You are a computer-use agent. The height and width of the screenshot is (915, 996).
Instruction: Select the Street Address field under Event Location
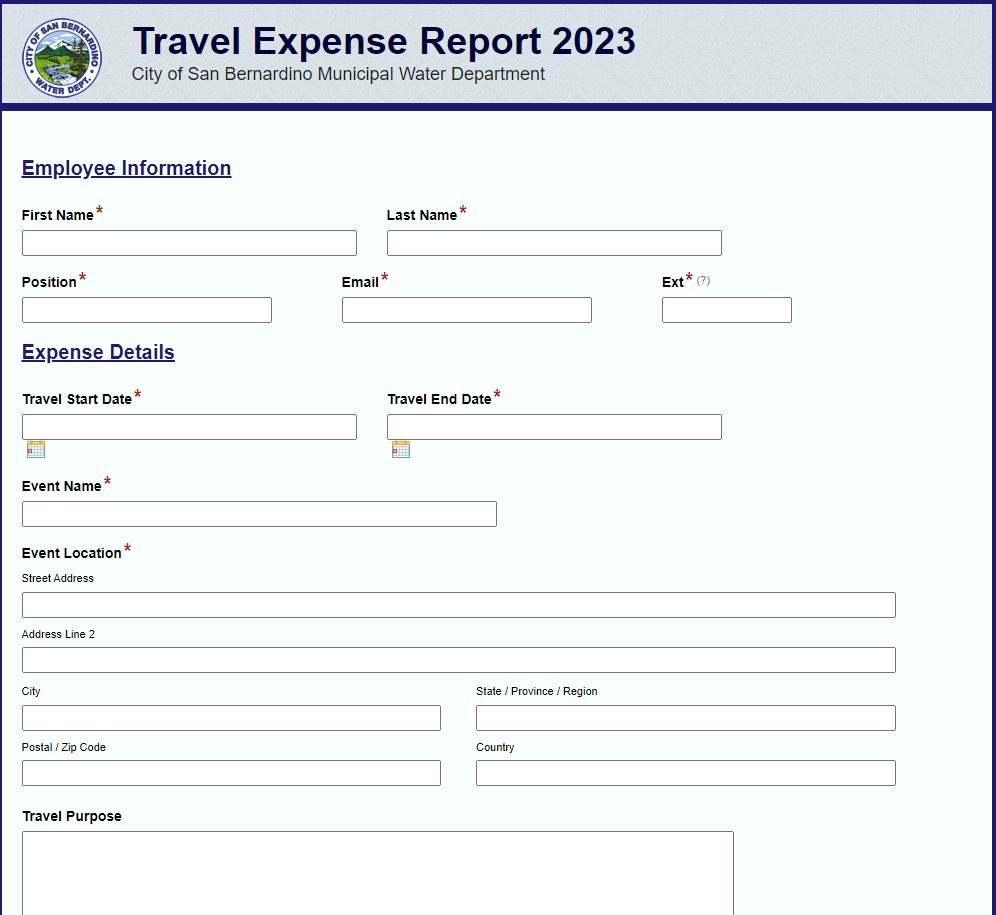[x=458, y=604]
